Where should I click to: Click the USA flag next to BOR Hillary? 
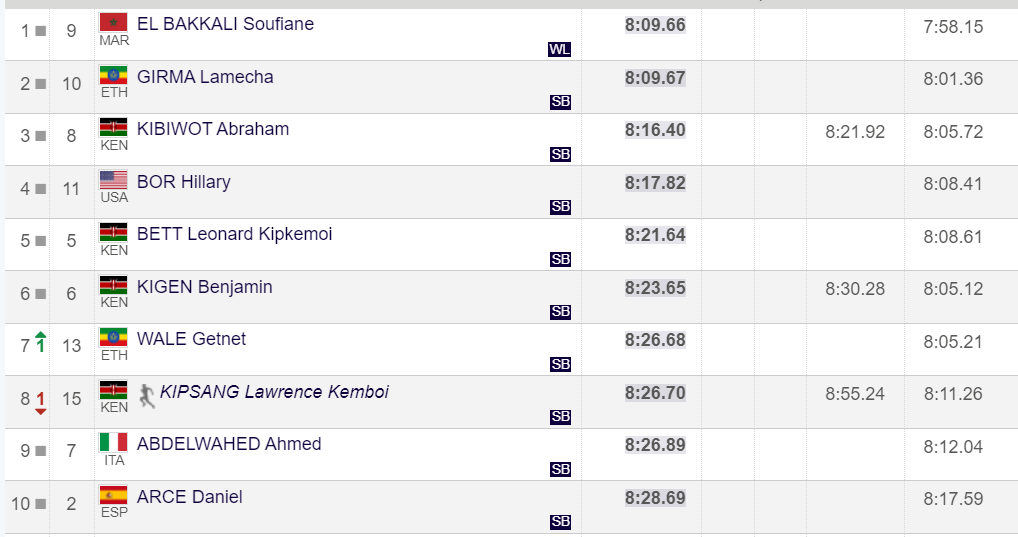click(113, 180)
